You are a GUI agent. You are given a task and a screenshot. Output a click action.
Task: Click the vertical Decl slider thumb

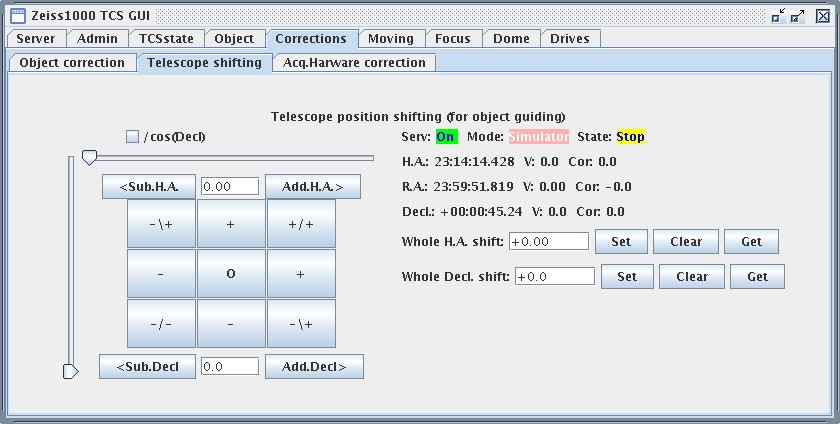71,371
